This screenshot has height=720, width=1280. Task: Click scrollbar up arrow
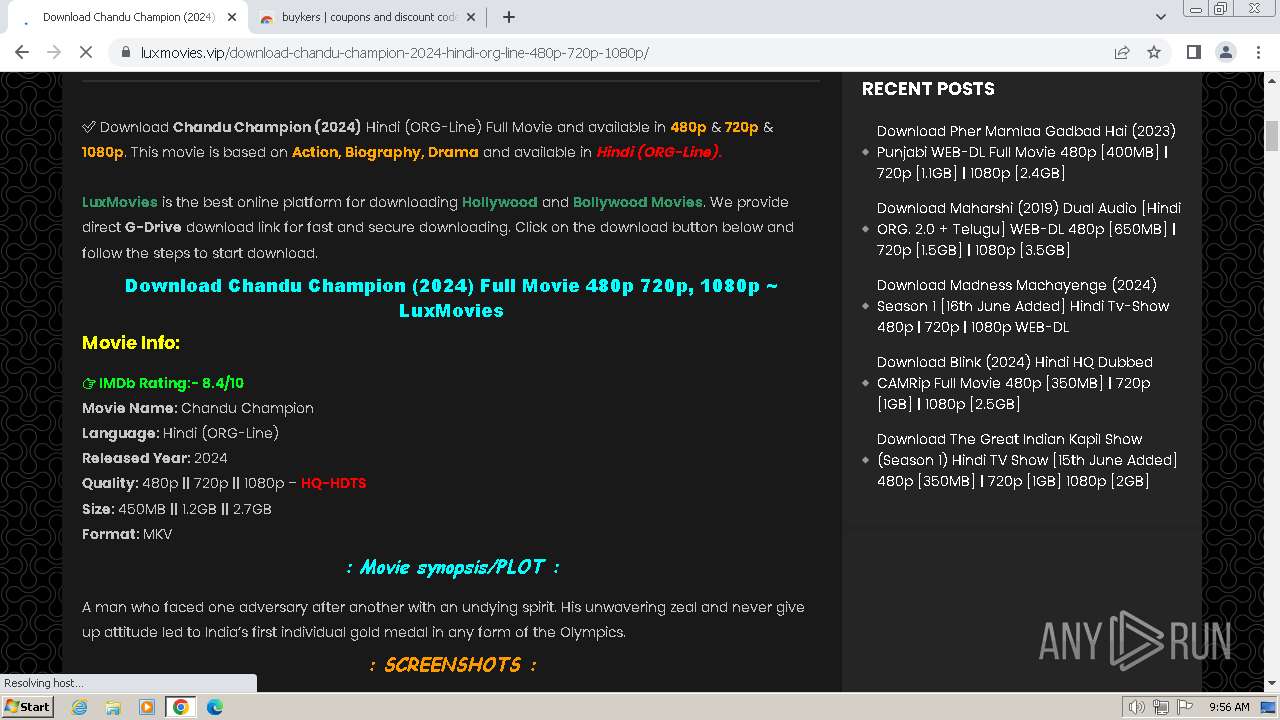point(1272,79)
